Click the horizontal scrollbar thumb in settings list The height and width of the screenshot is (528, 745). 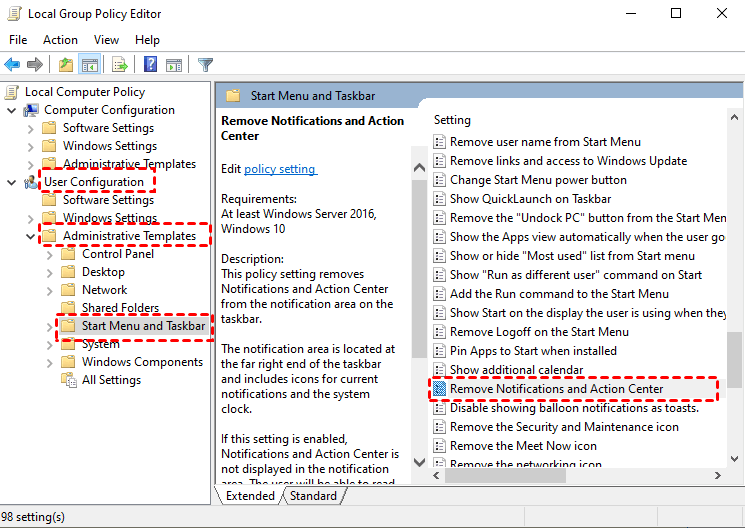pyautogui.click(x=505, y=475)
